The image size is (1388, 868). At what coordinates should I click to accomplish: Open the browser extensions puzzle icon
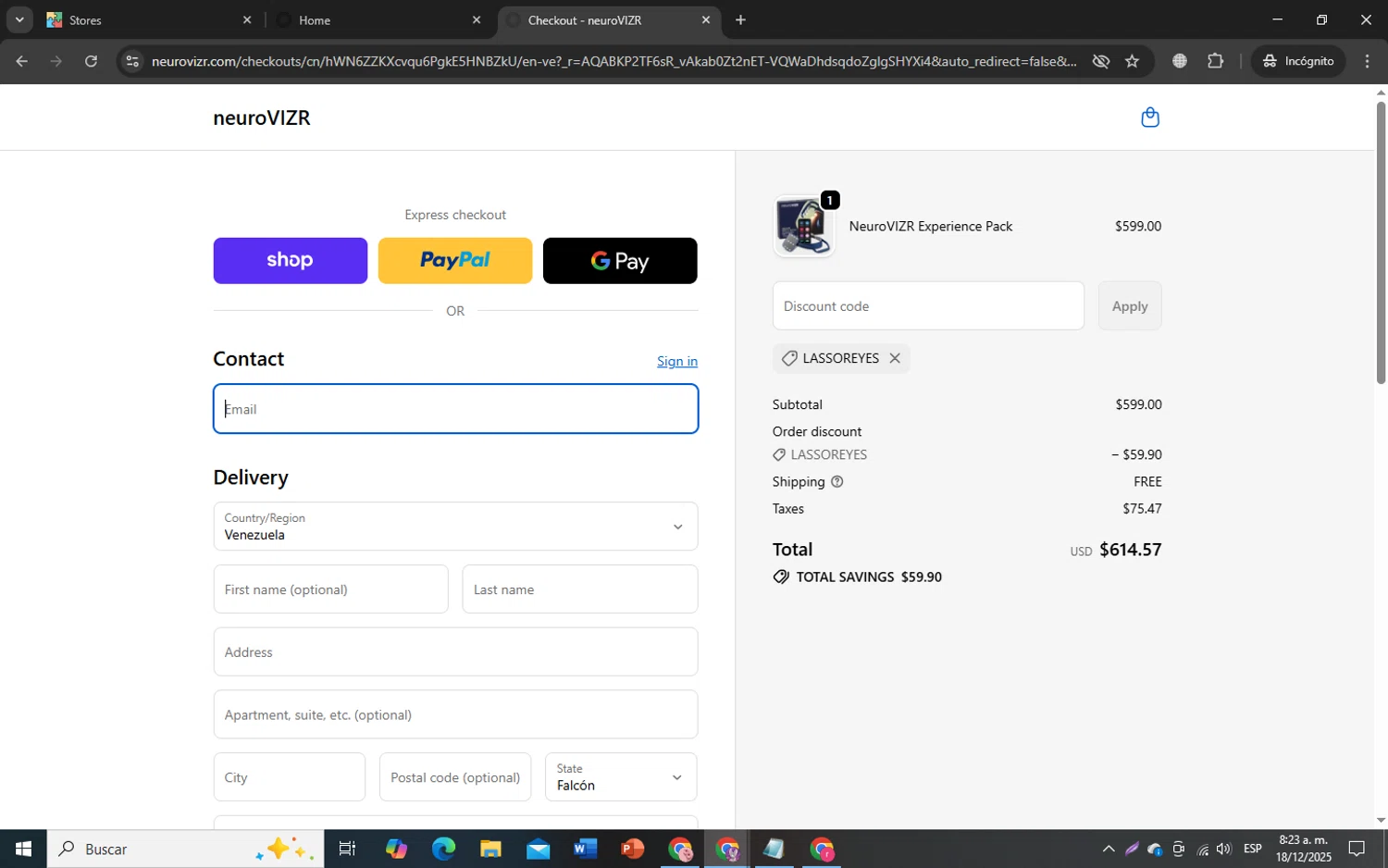(x=1215, y=61)
